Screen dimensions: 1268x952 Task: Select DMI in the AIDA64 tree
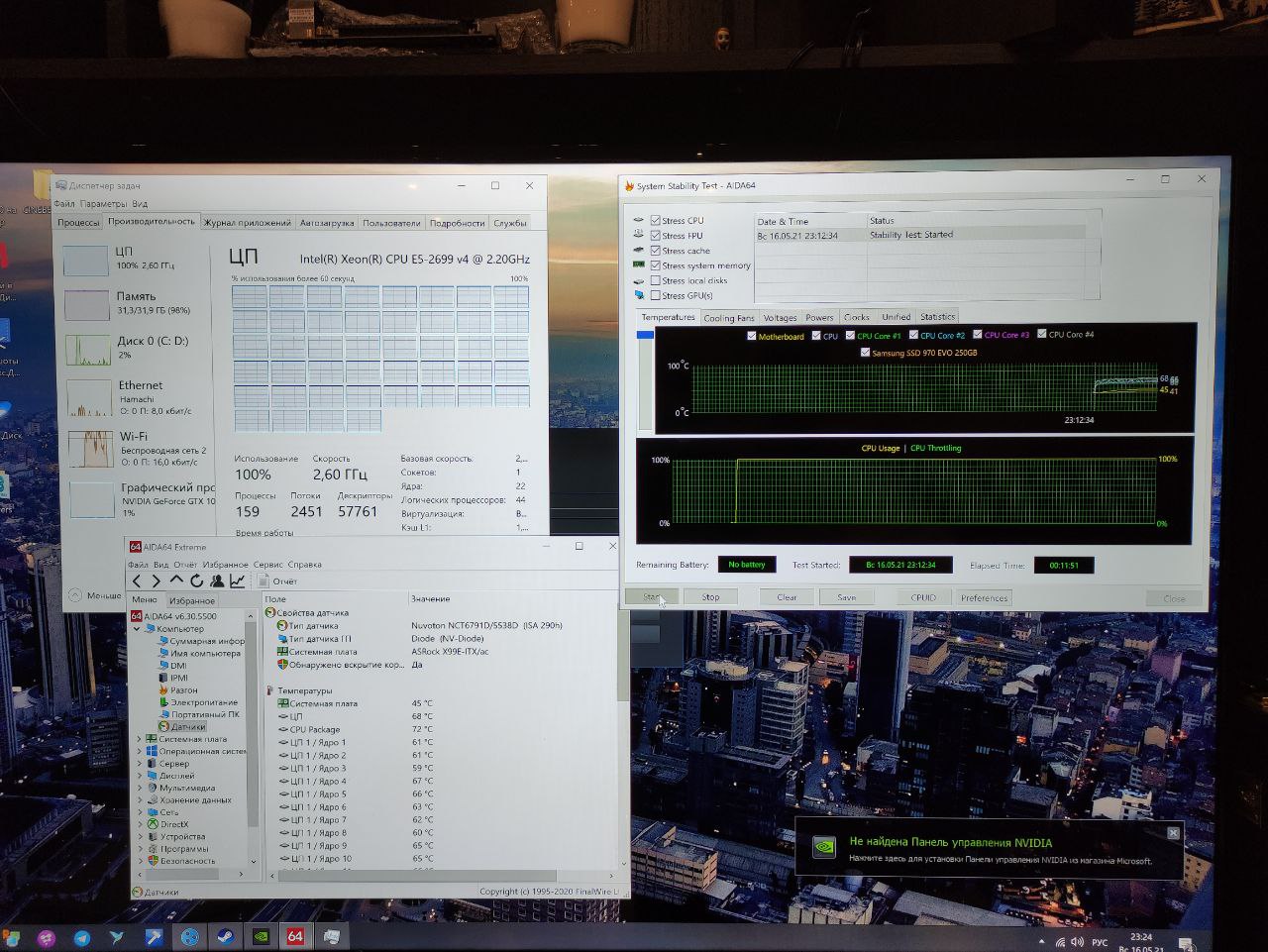[171, 666]
